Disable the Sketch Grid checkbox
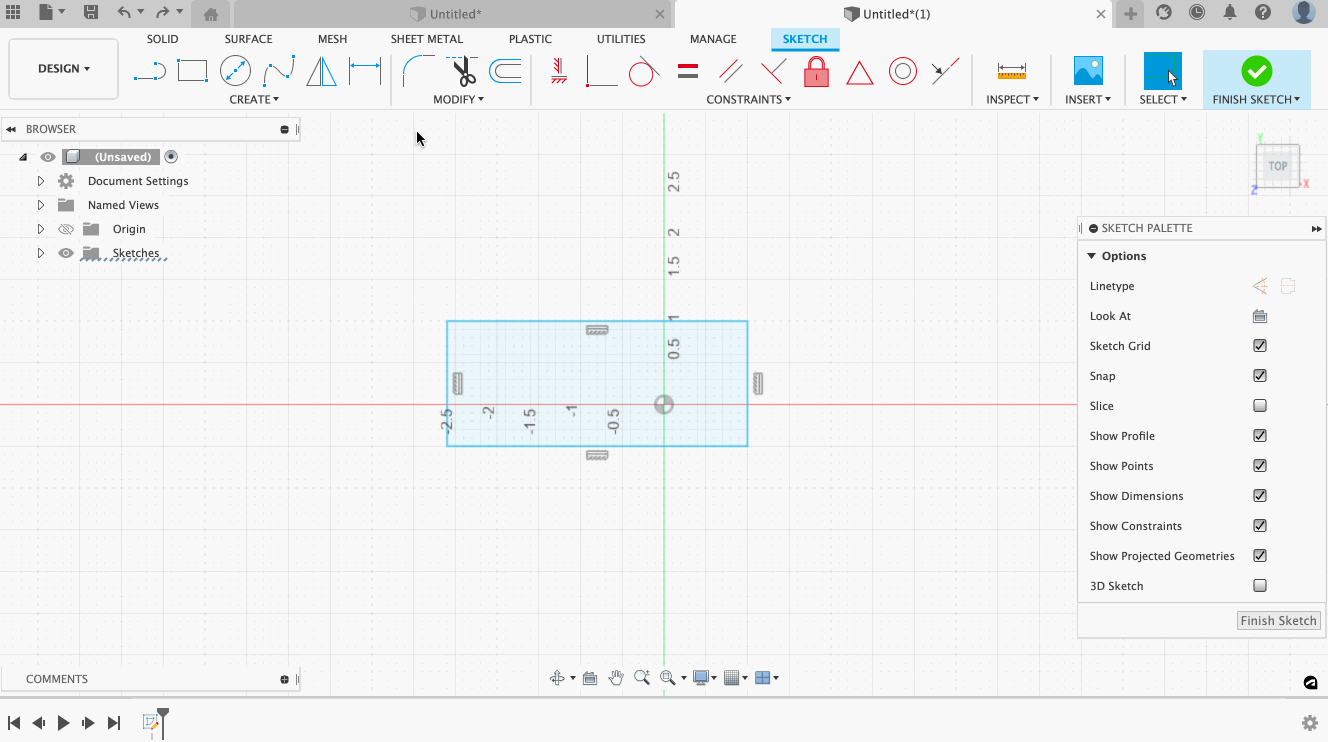 point(1260,346)
